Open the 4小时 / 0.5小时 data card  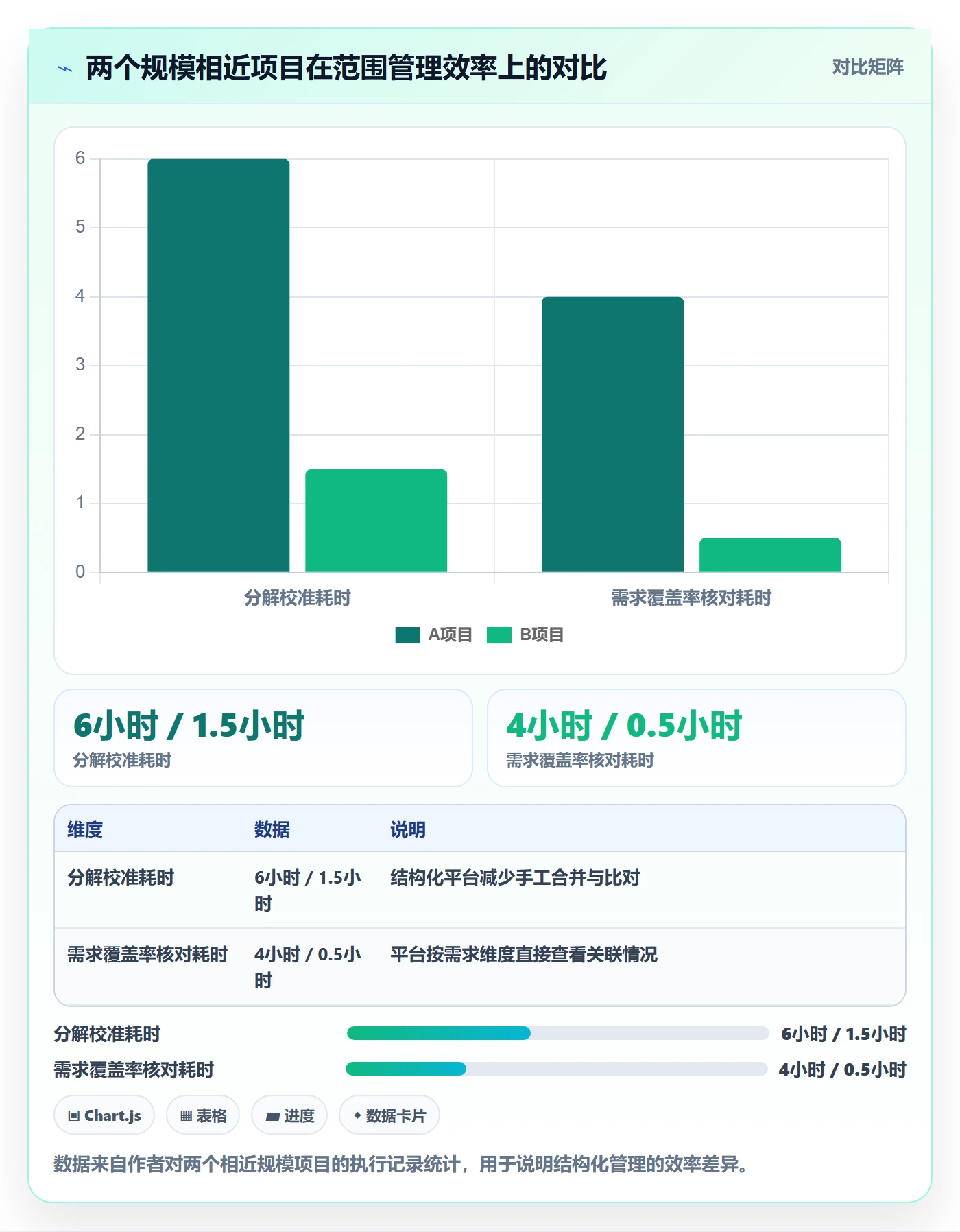(697, 738)
